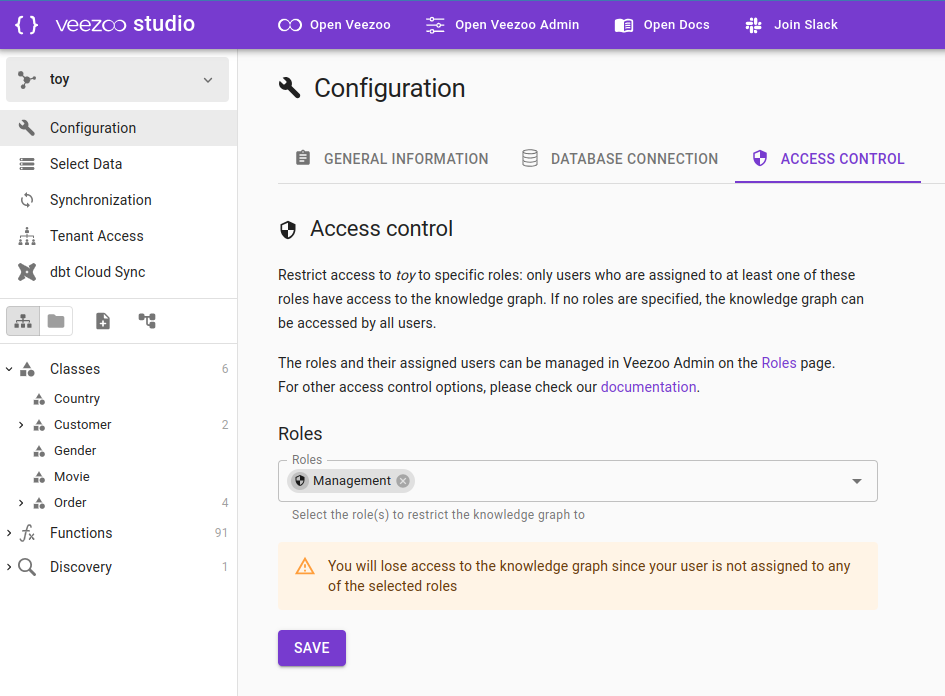This screenshot has height=696, width=945.
Task: Open the Roles dropdown arrow
Action: (856, 481)
